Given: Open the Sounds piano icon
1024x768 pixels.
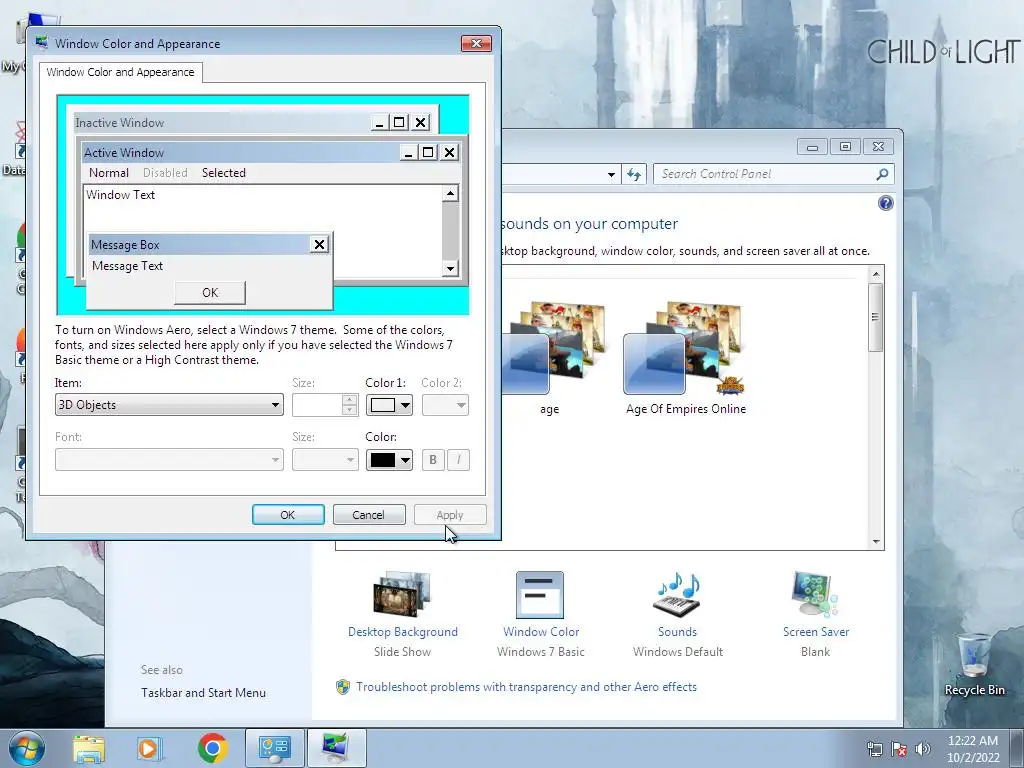Looking at the screenshot, I should tap(677, 594).
